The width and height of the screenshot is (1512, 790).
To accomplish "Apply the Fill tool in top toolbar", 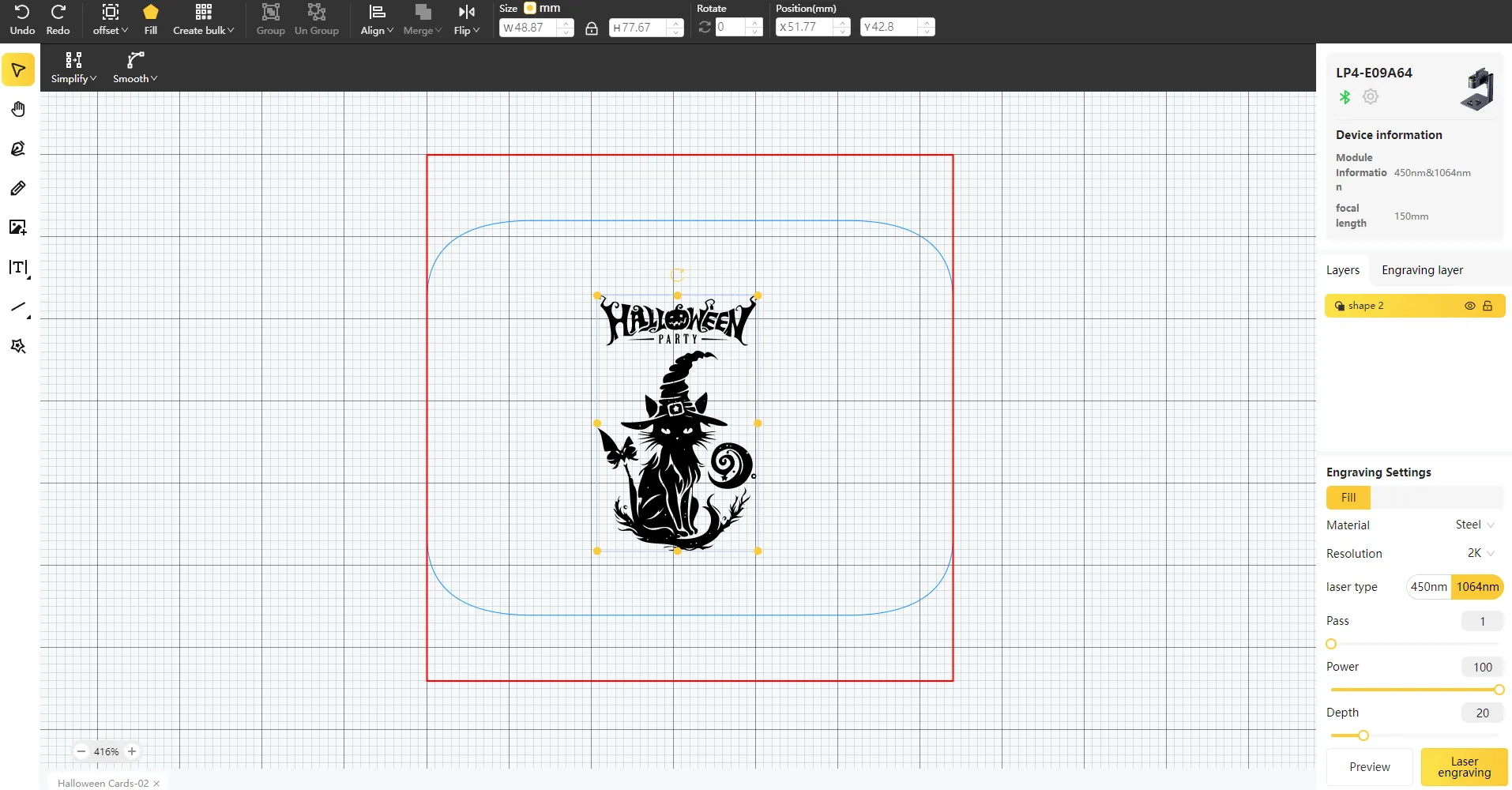I will (151, 20).
